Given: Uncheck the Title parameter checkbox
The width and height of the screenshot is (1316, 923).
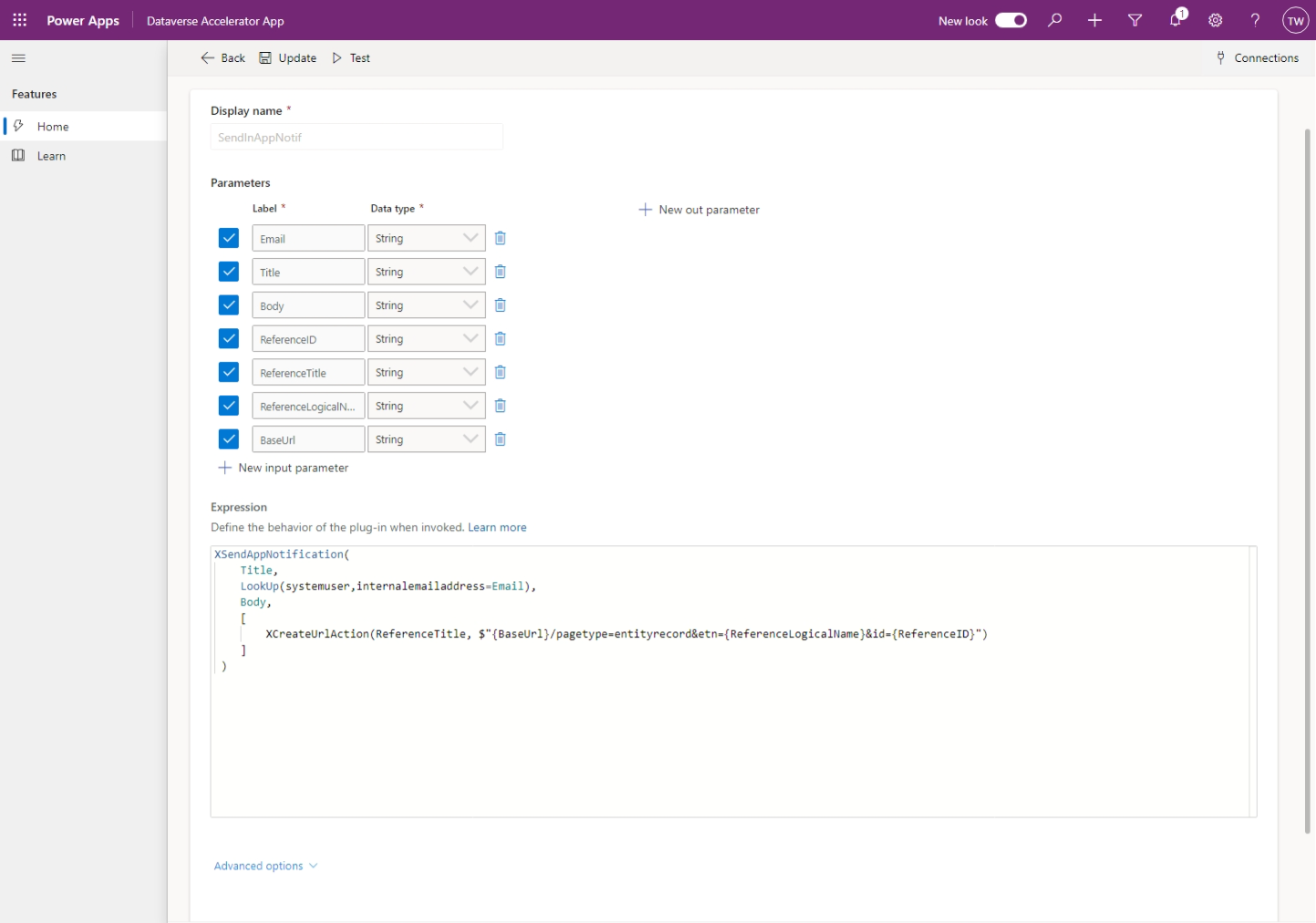Looking at the screenshot, I should pyautogui.click(x=229, y=272).
